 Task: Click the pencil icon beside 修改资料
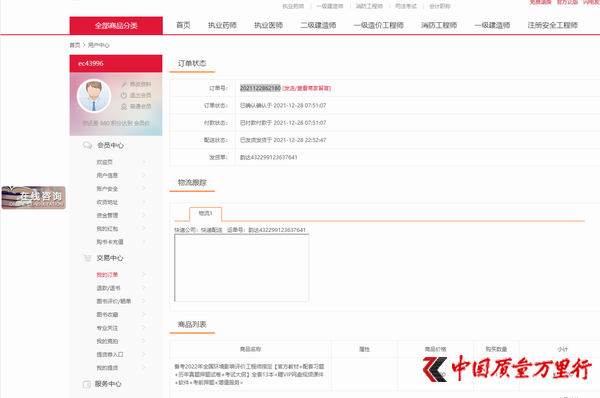coord(124,84)
